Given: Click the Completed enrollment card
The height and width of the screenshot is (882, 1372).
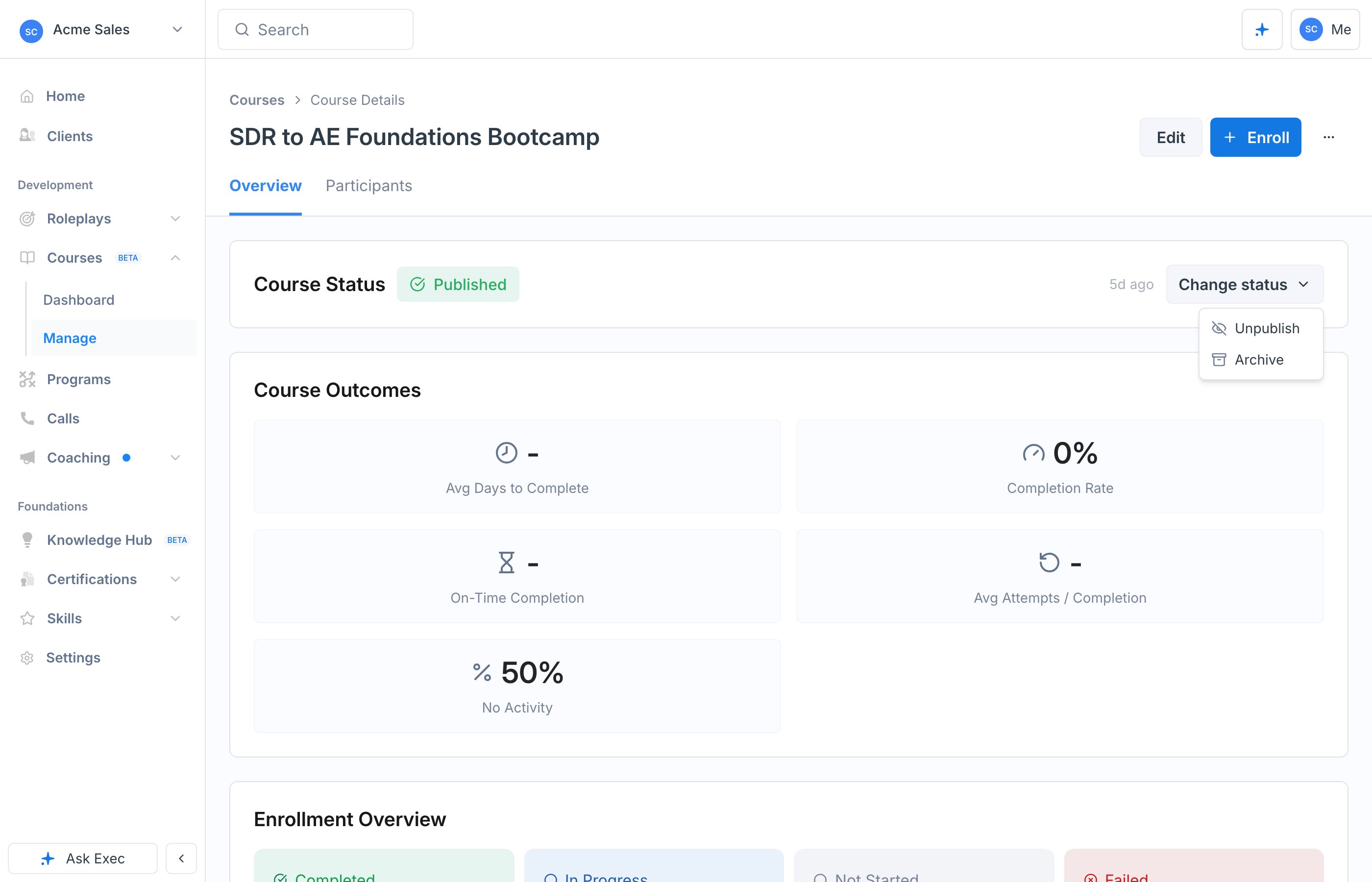Looking at the screenshot, I should (384, 865).
